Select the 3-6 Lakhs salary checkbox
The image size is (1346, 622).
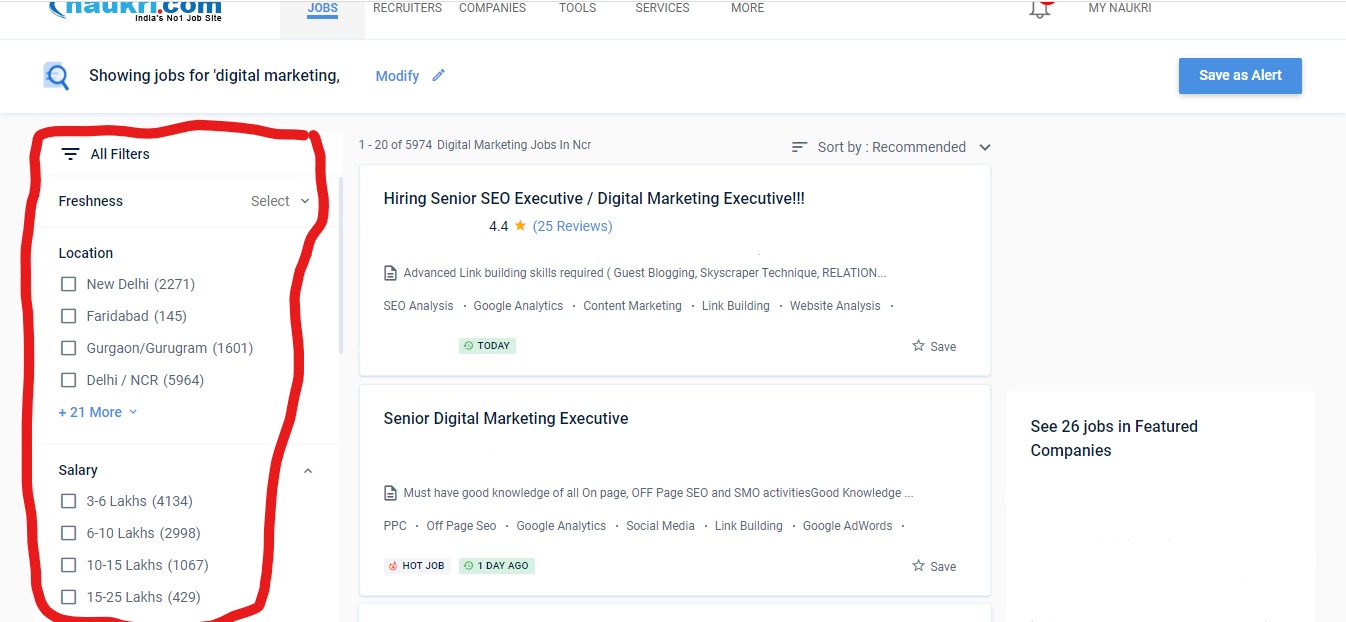[68, 501]
